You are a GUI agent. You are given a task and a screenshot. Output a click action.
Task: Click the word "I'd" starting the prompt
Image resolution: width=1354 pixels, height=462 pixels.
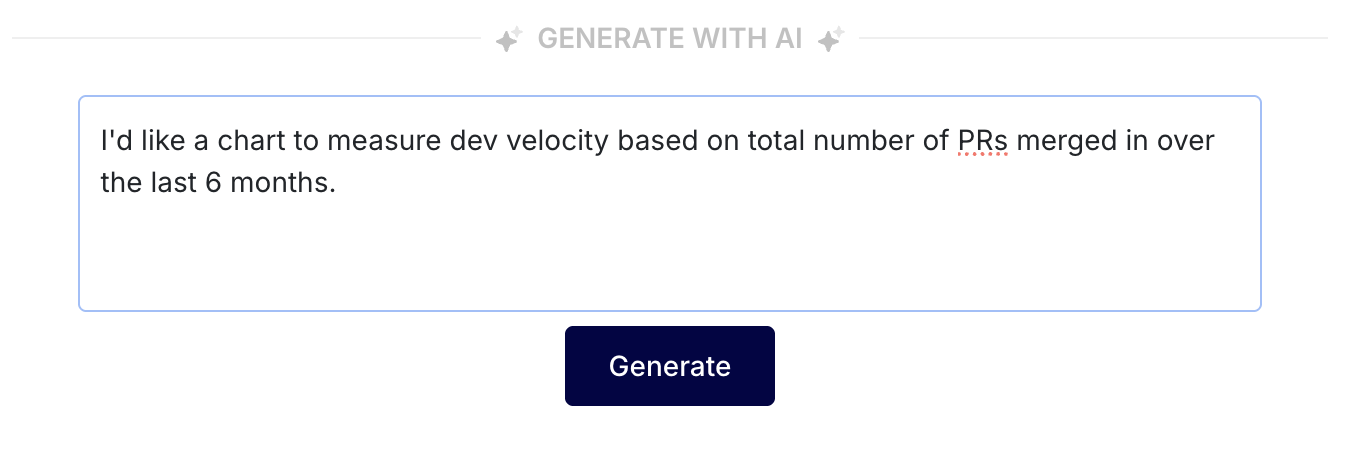point(116,141)
